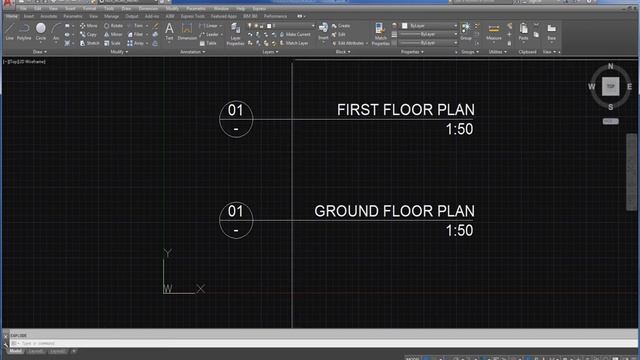
Task: Activate the Mirror command
Action: coord(113,34)
